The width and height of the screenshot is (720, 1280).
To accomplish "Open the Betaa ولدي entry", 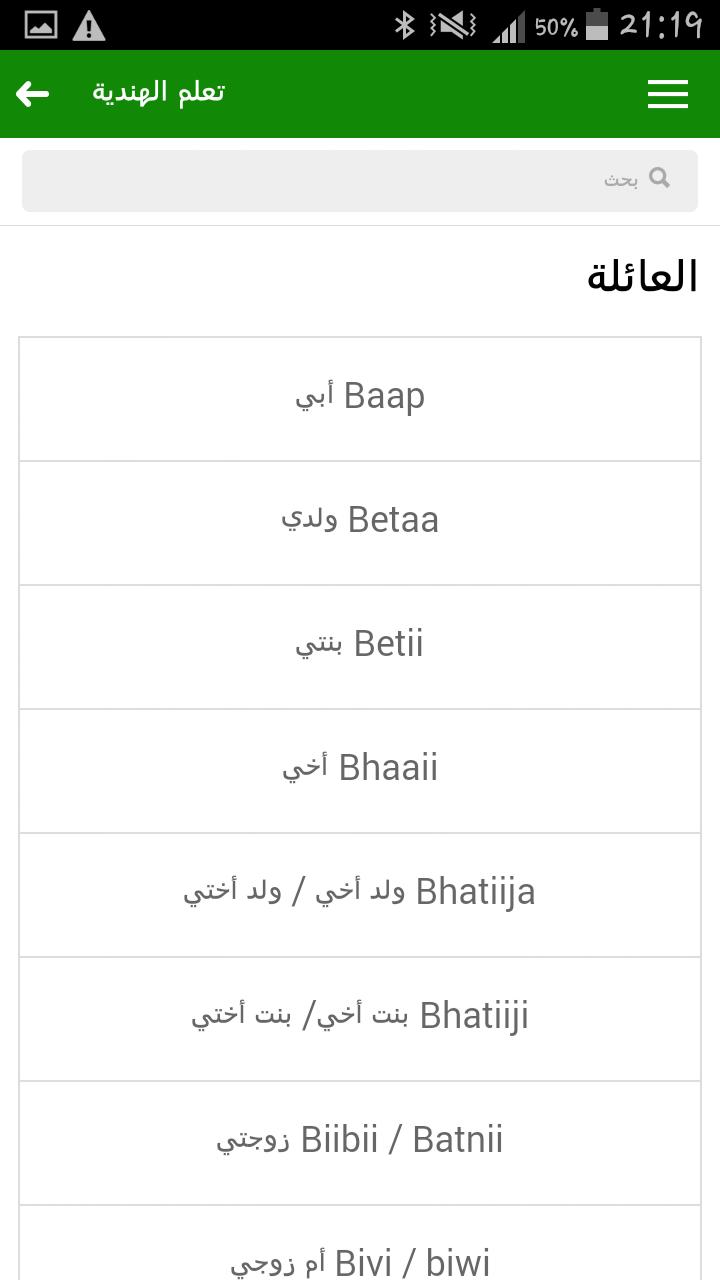I will (x=360, y=523).
